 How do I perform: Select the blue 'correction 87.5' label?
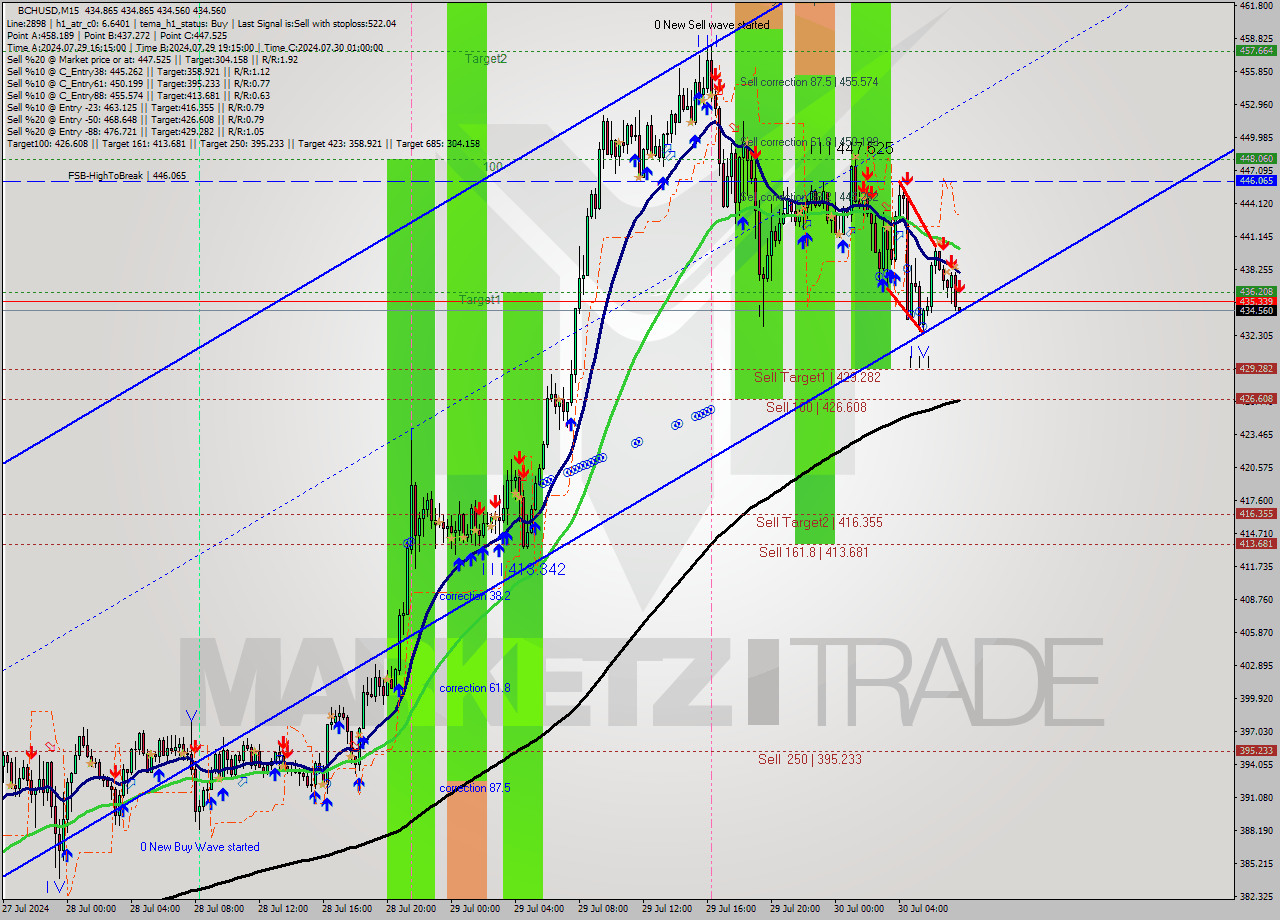pyautogui.click(x=475, y=788)
